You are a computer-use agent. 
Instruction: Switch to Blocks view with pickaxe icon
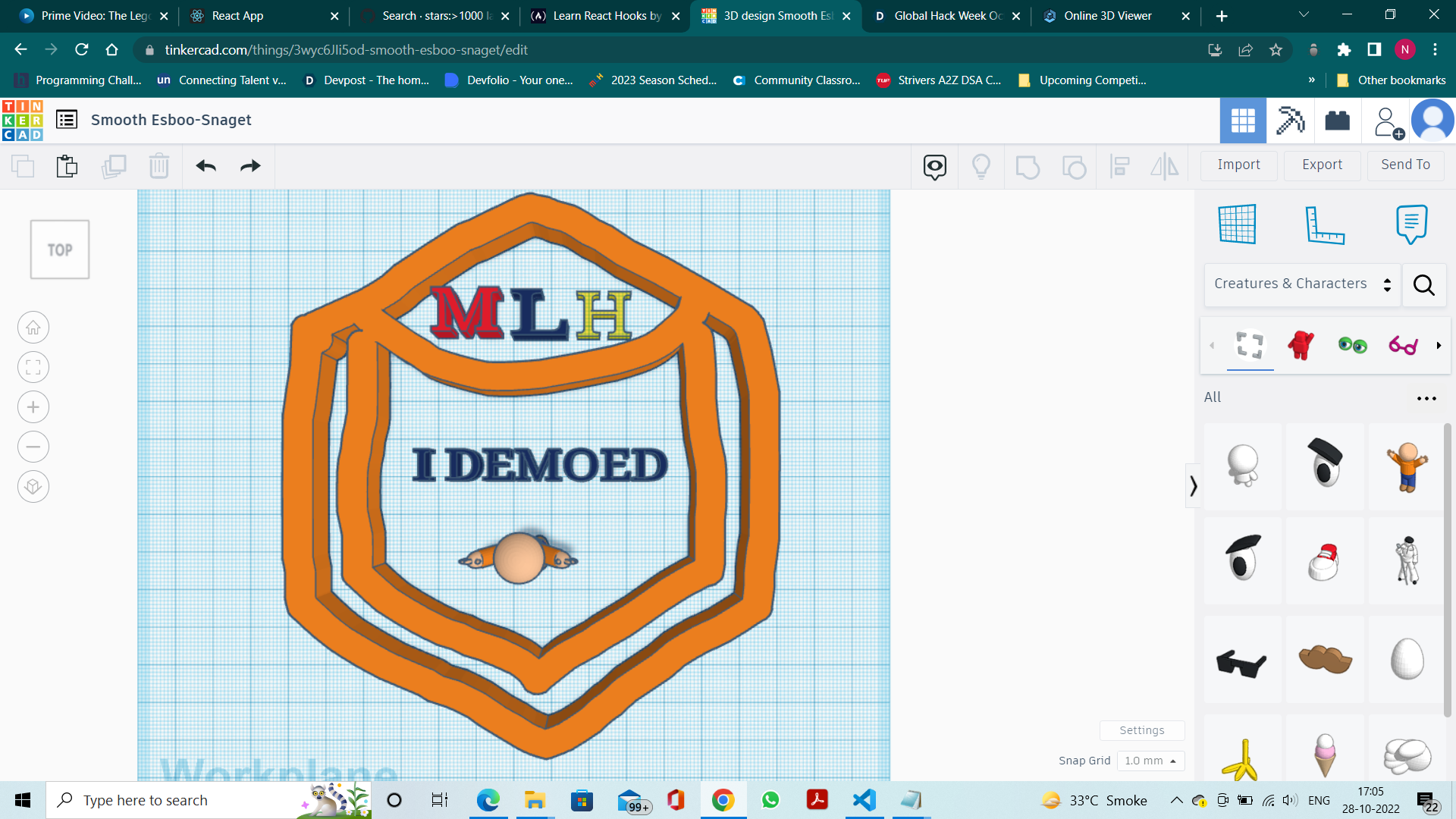(x=1290, y=121)
